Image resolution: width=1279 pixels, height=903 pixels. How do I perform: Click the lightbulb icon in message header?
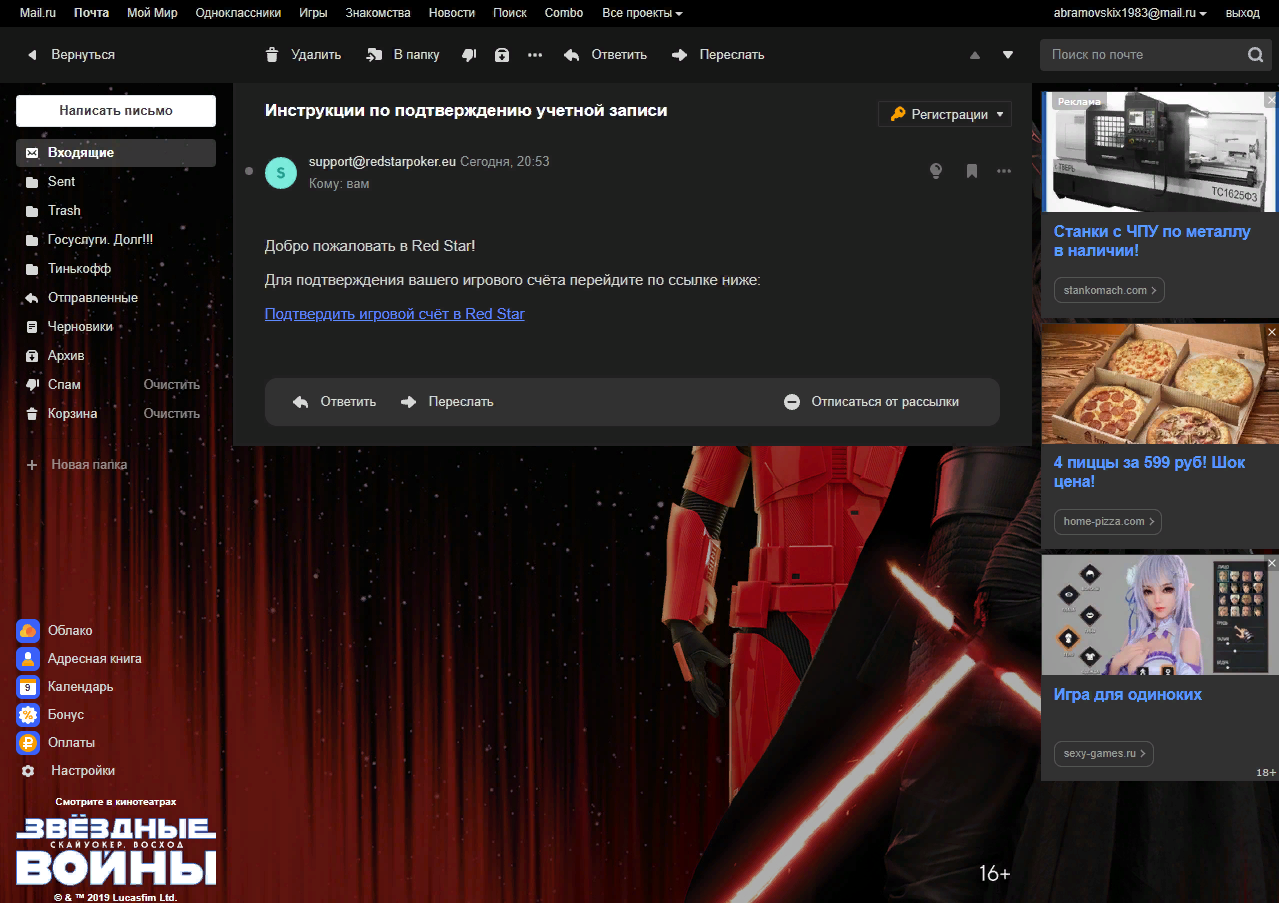[936, 171]
